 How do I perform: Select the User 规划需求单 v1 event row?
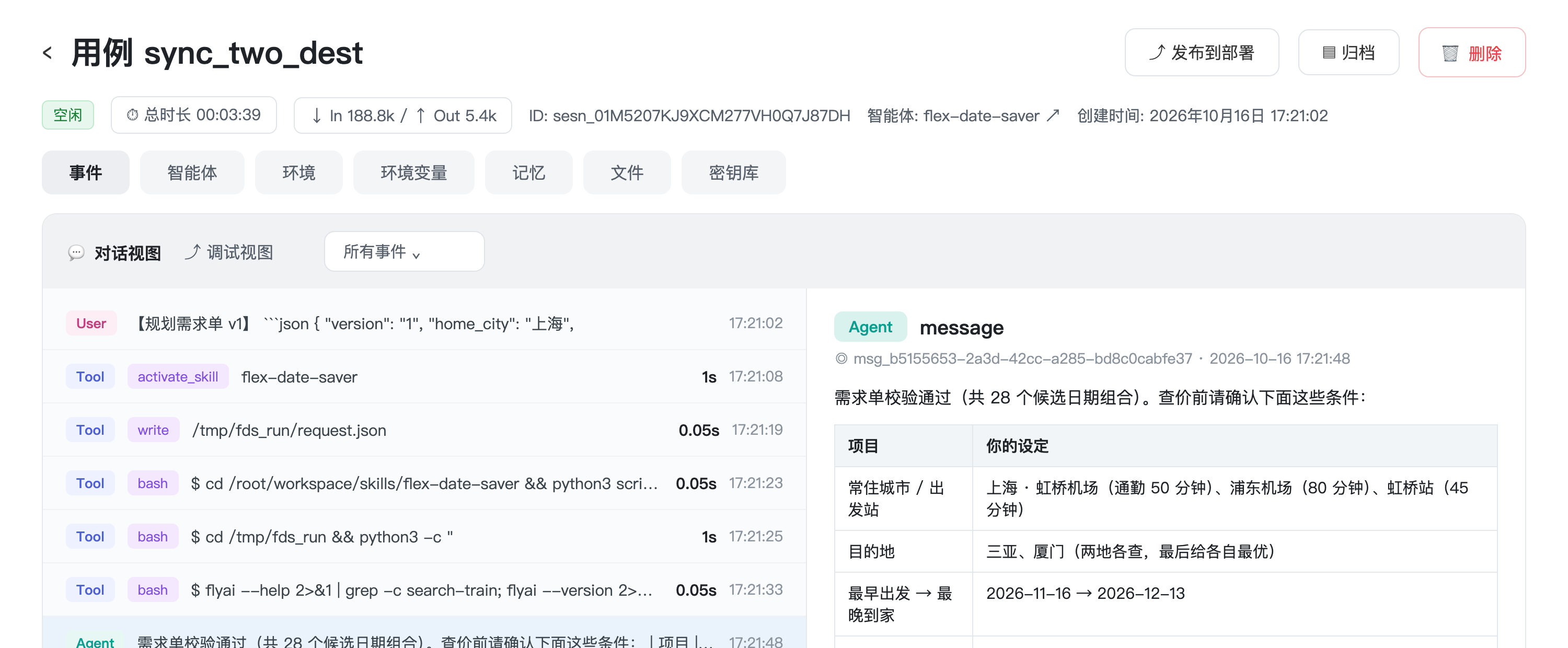[x=424, y=323]
